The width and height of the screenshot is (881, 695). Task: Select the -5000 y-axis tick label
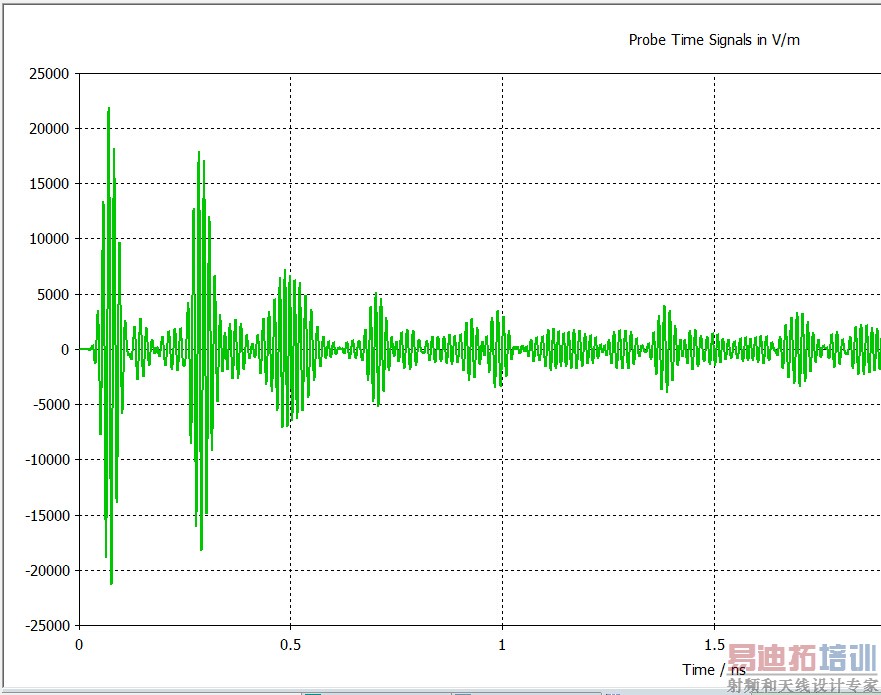point(51,405)
